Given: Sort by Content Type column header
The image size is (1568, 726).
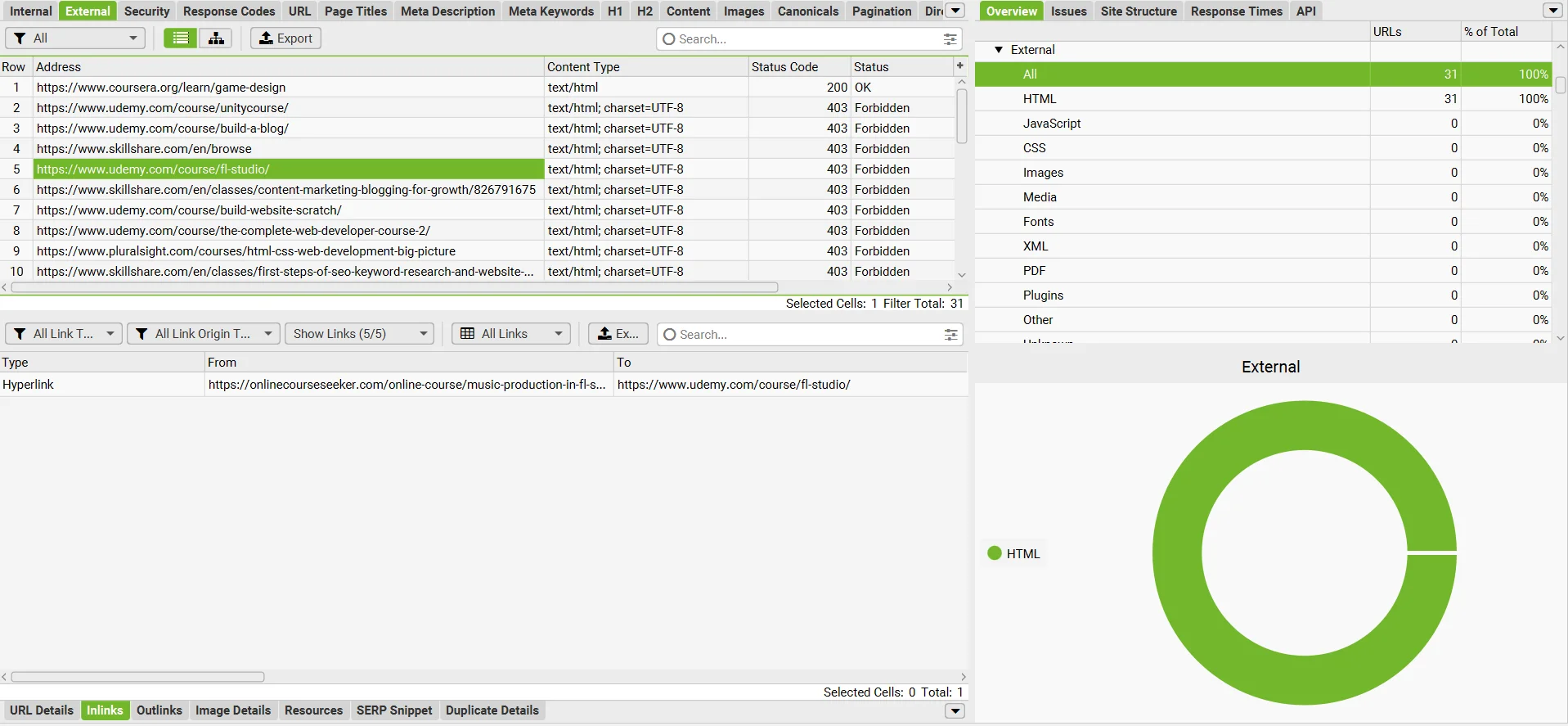Looking at the screenshot, I should [646, 67].
